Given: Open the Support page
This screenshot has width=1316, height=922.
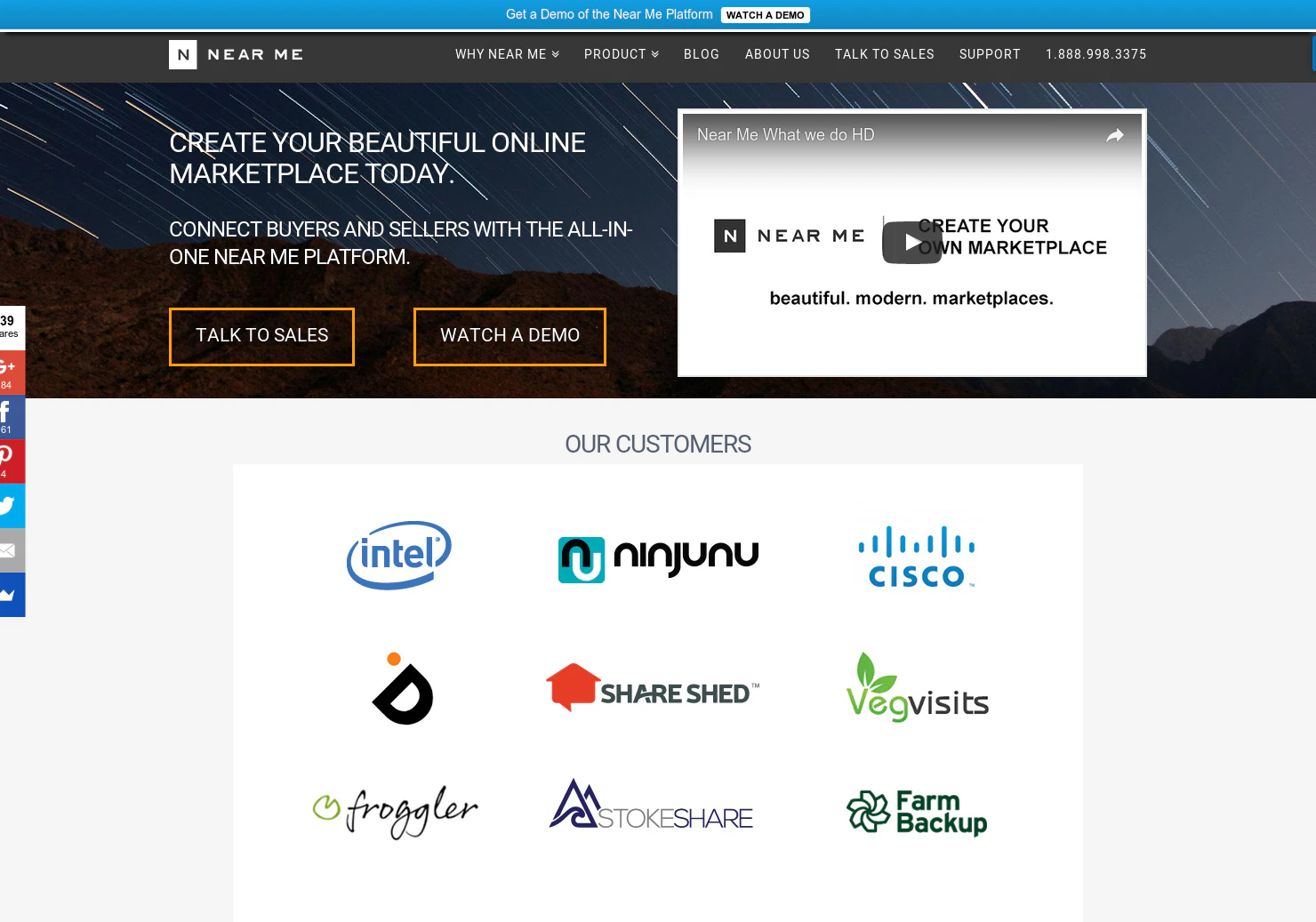Looking at the screenshot, I should [x=990, y=54].
